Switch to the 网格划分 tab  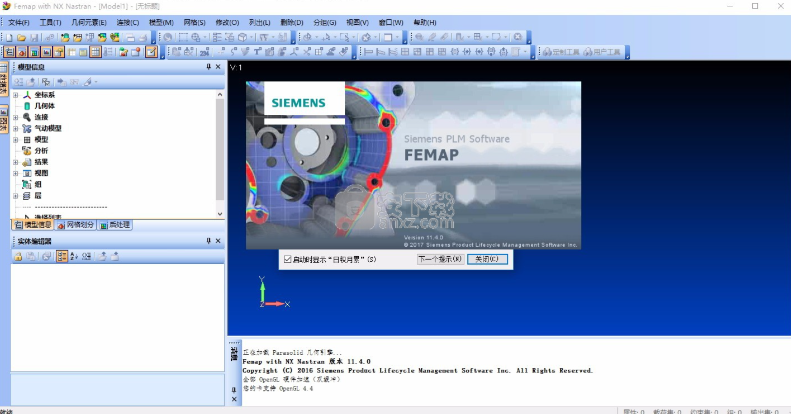75,225
